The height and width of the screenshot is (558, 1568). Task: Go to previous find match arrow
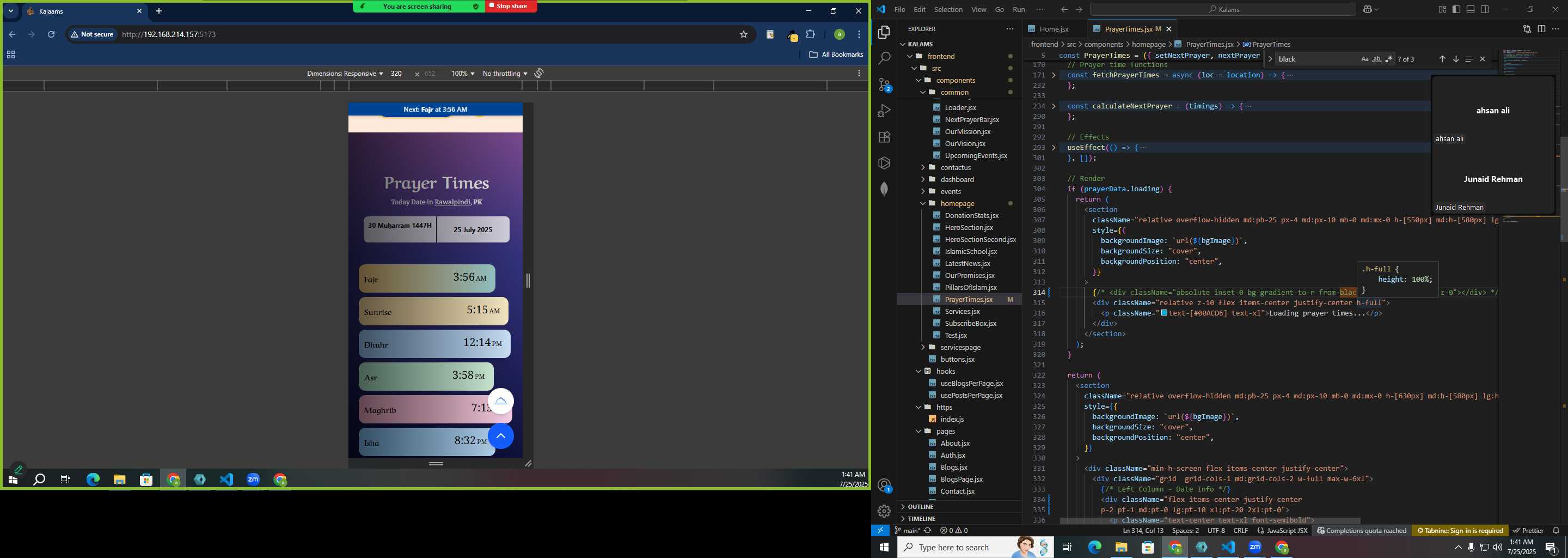1442,59
